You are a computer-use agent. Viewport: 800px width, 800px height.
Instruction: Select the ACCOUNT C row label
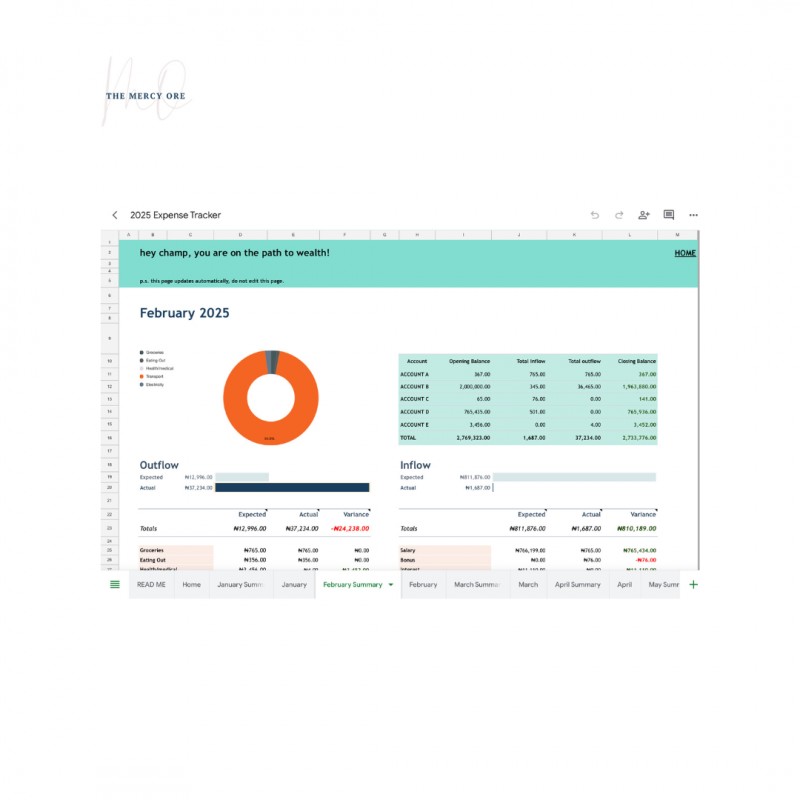click(414, 399)
